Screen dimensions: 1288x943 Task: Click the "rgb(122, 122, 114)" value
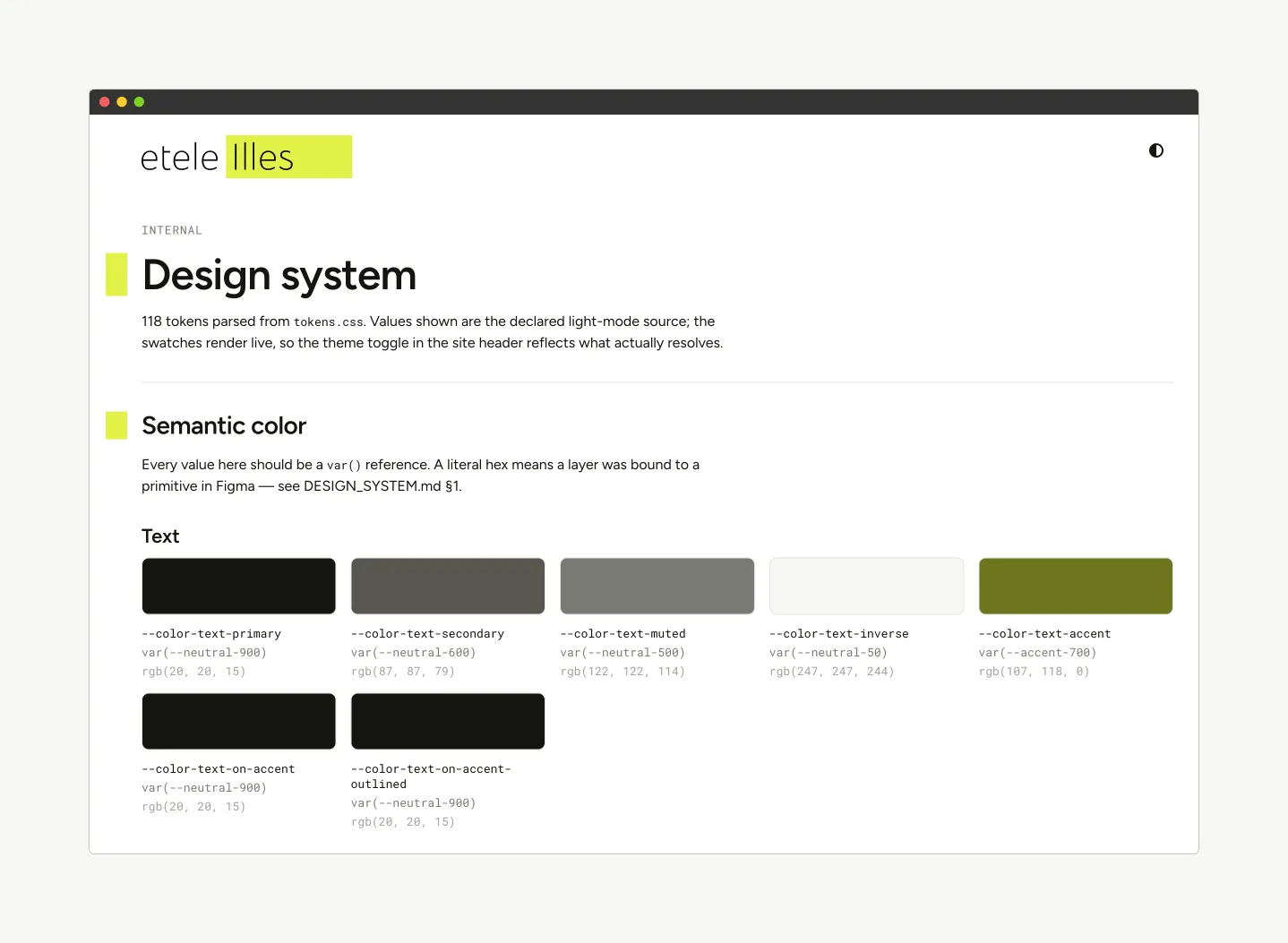623,672
